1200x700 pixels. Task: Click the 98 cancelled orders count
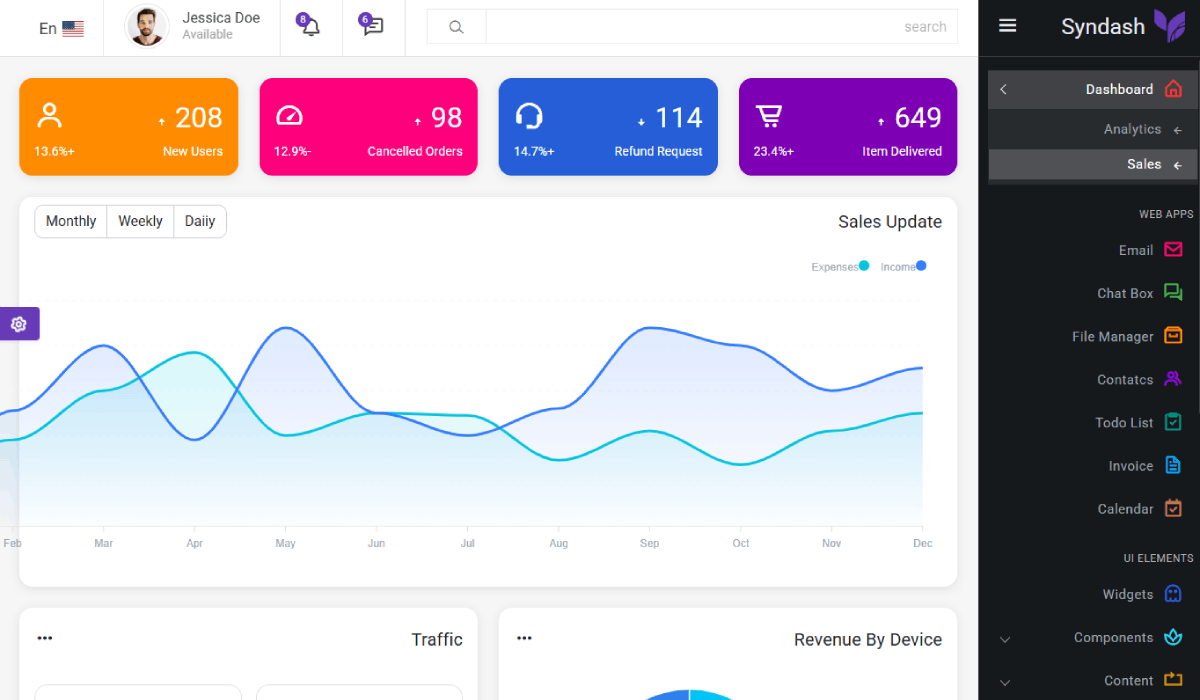pos(447,118)
